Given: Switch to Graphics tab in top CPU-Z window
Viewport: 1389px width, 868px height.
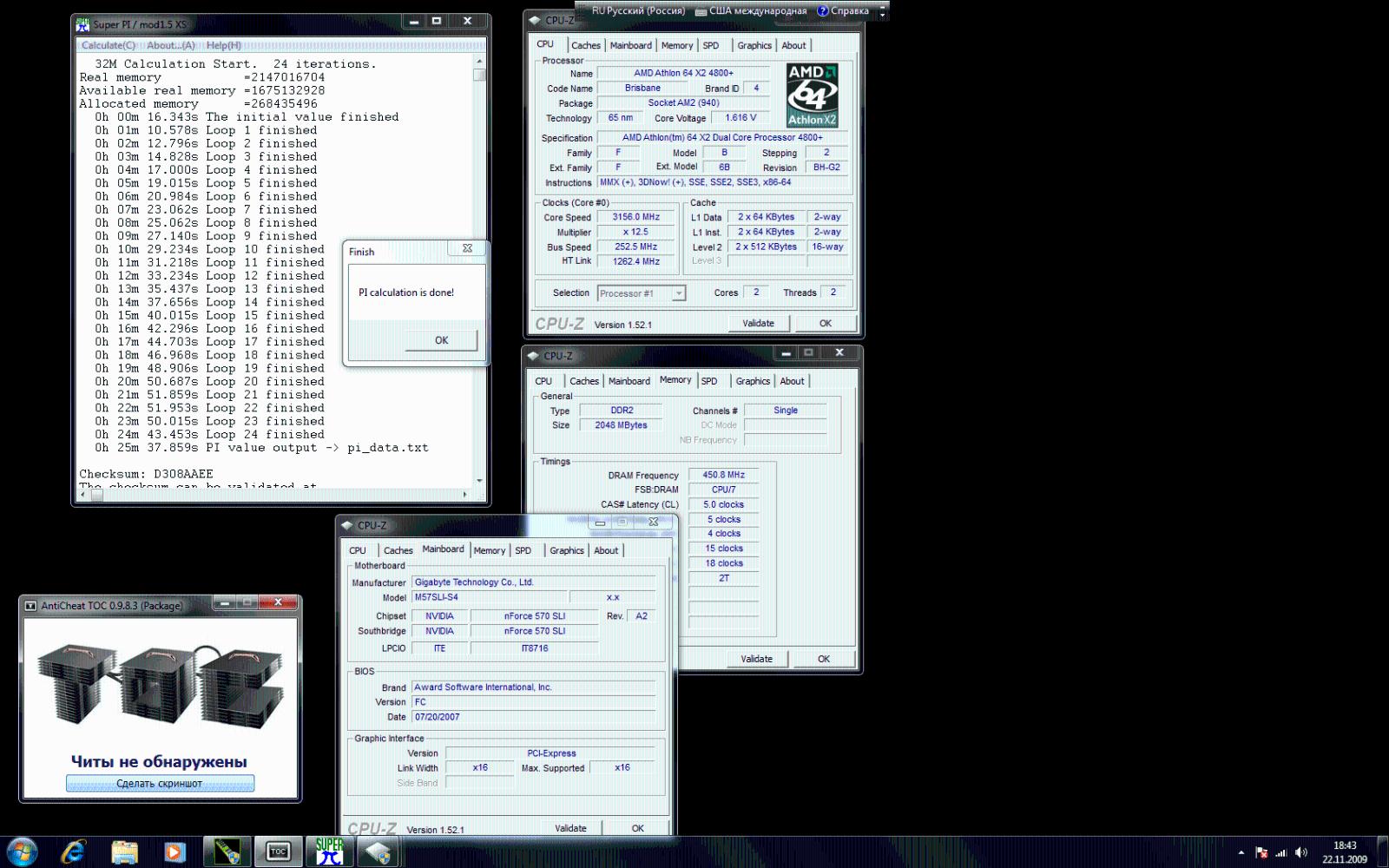Looking at the screenshot, I should point(754,45).
